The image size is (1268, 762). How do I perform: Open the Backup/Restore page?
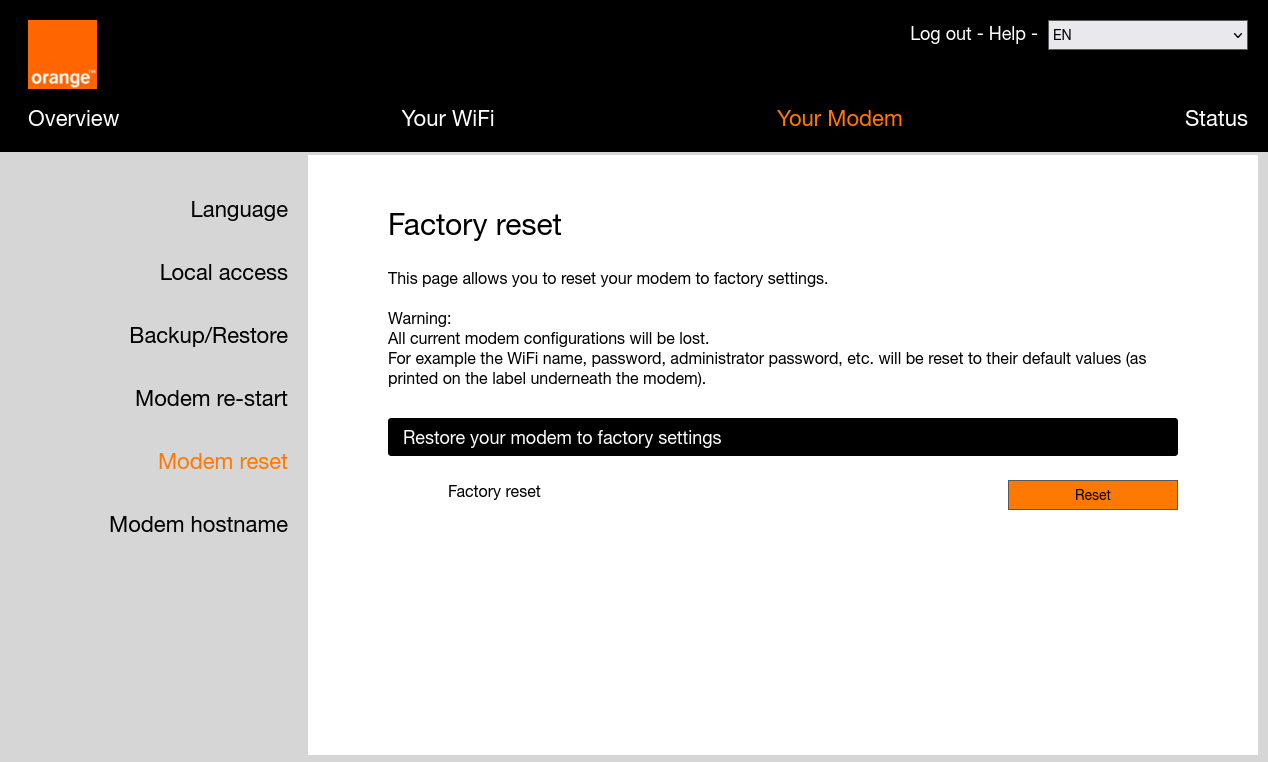(x=208, y=335)
